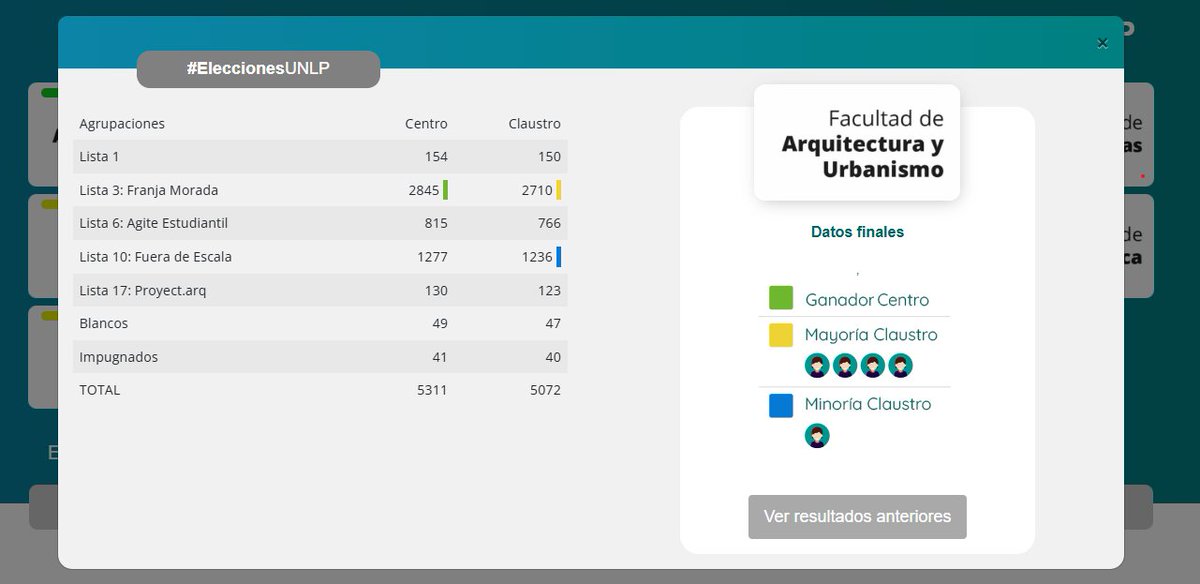Viewport: 1200px width, 584px height.
Task: Click the blue bar beside Fuera de Escala's count
Action: click(x=560, y=256)
